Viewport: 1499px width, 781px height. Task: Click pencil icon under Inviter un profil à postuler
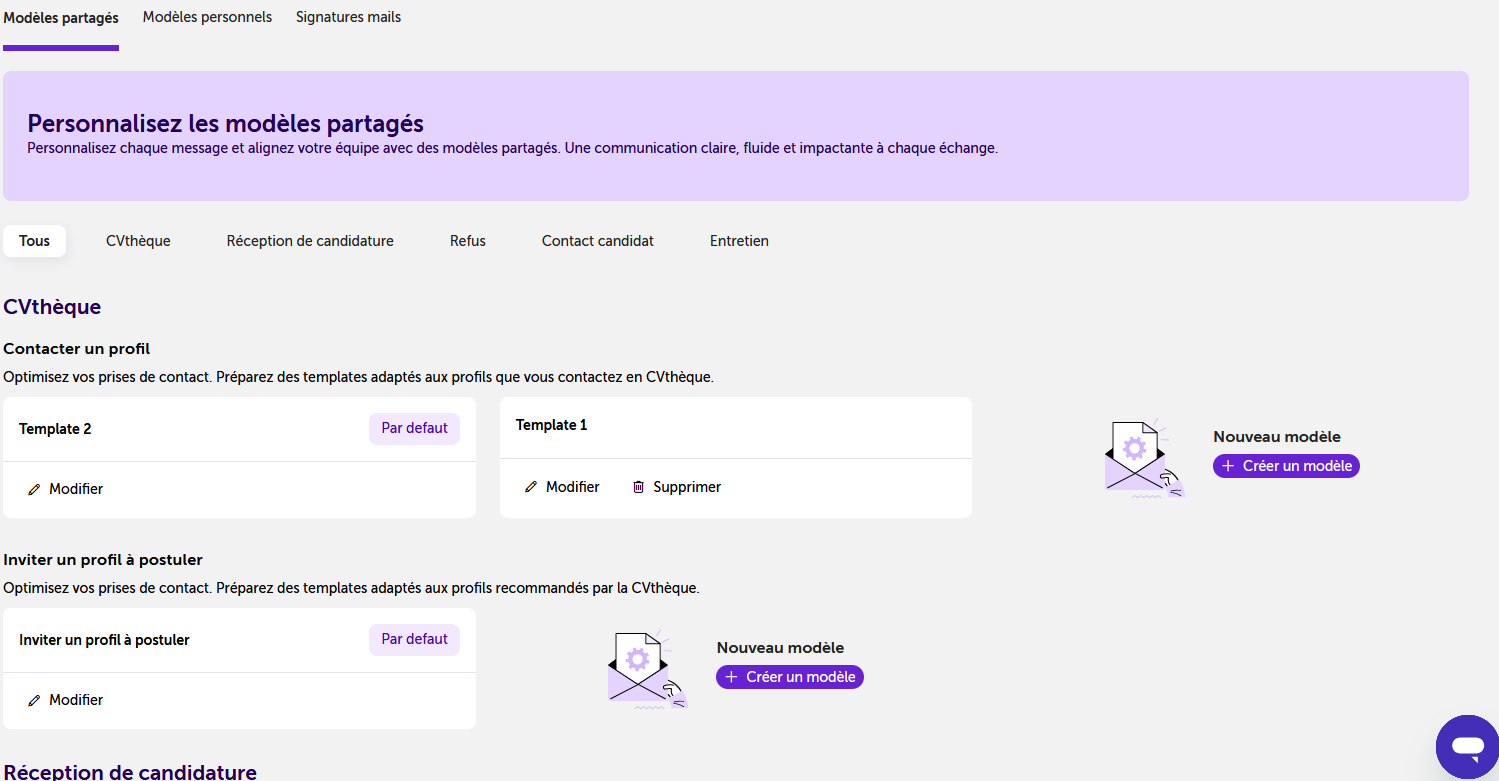click(34, 701)
